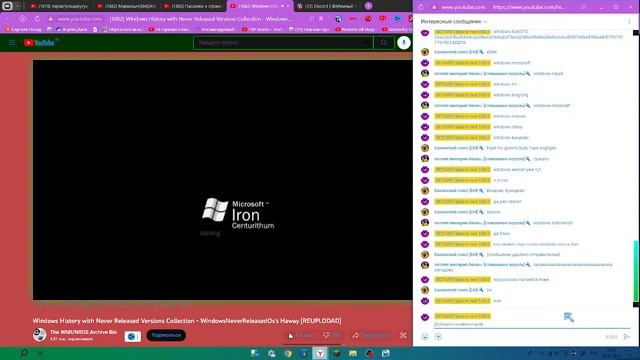
Task: Open The WNR/NROS Archive Bin channel name
Action: pyautogui.click(x=83, y=332)
